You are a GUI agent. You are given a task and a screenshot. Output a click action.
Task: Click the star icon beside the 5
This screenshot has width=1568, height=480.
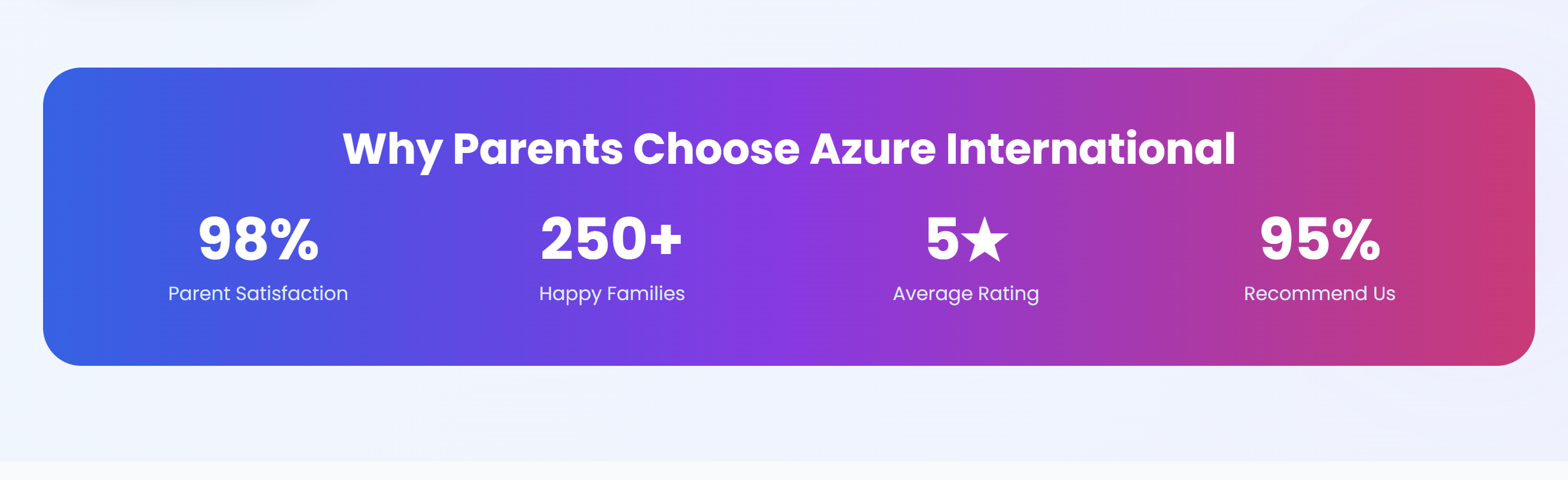click(987, 240)
